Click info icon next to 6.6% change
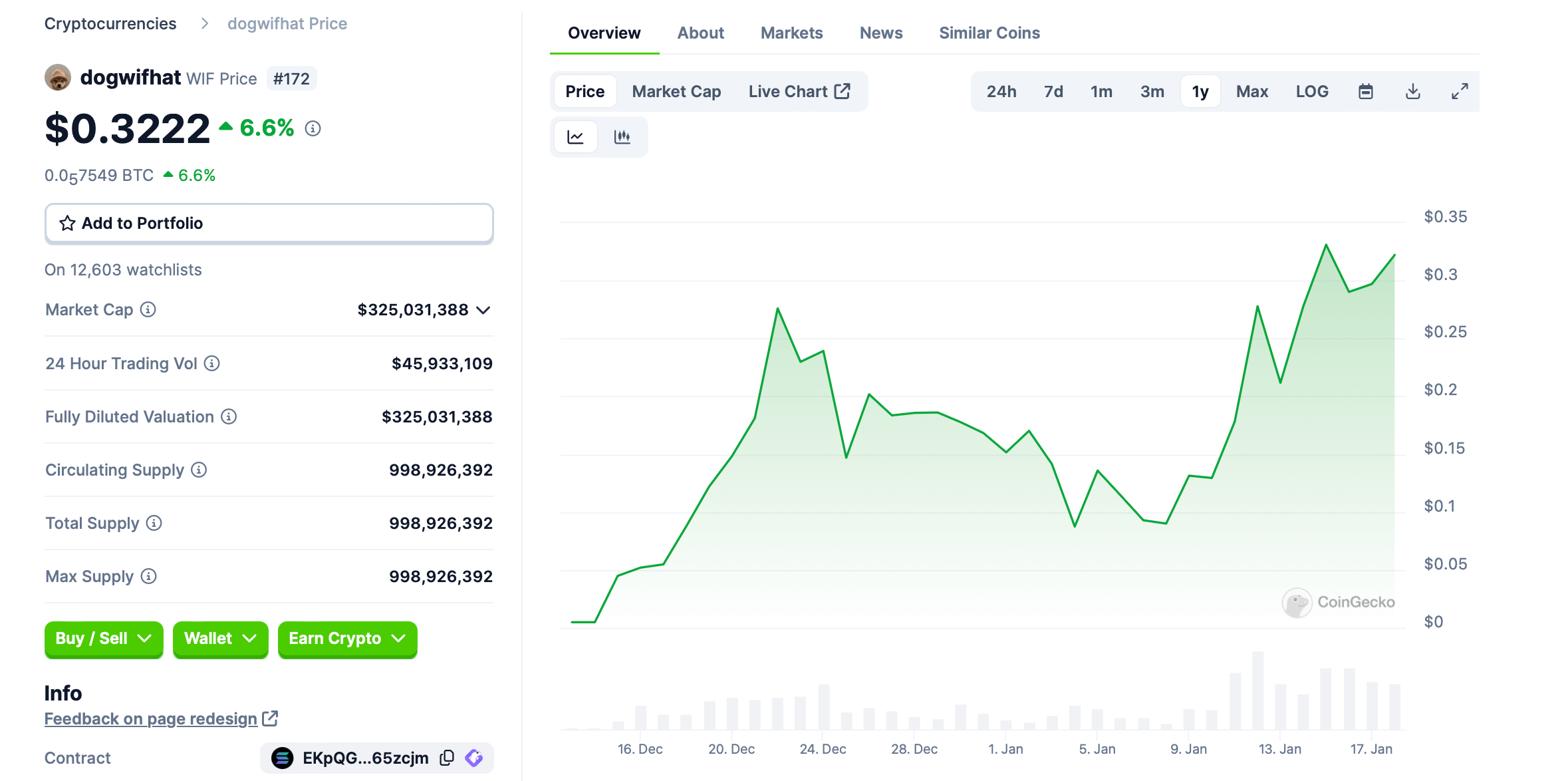1568x781 pixels. (x=313, y=128)
